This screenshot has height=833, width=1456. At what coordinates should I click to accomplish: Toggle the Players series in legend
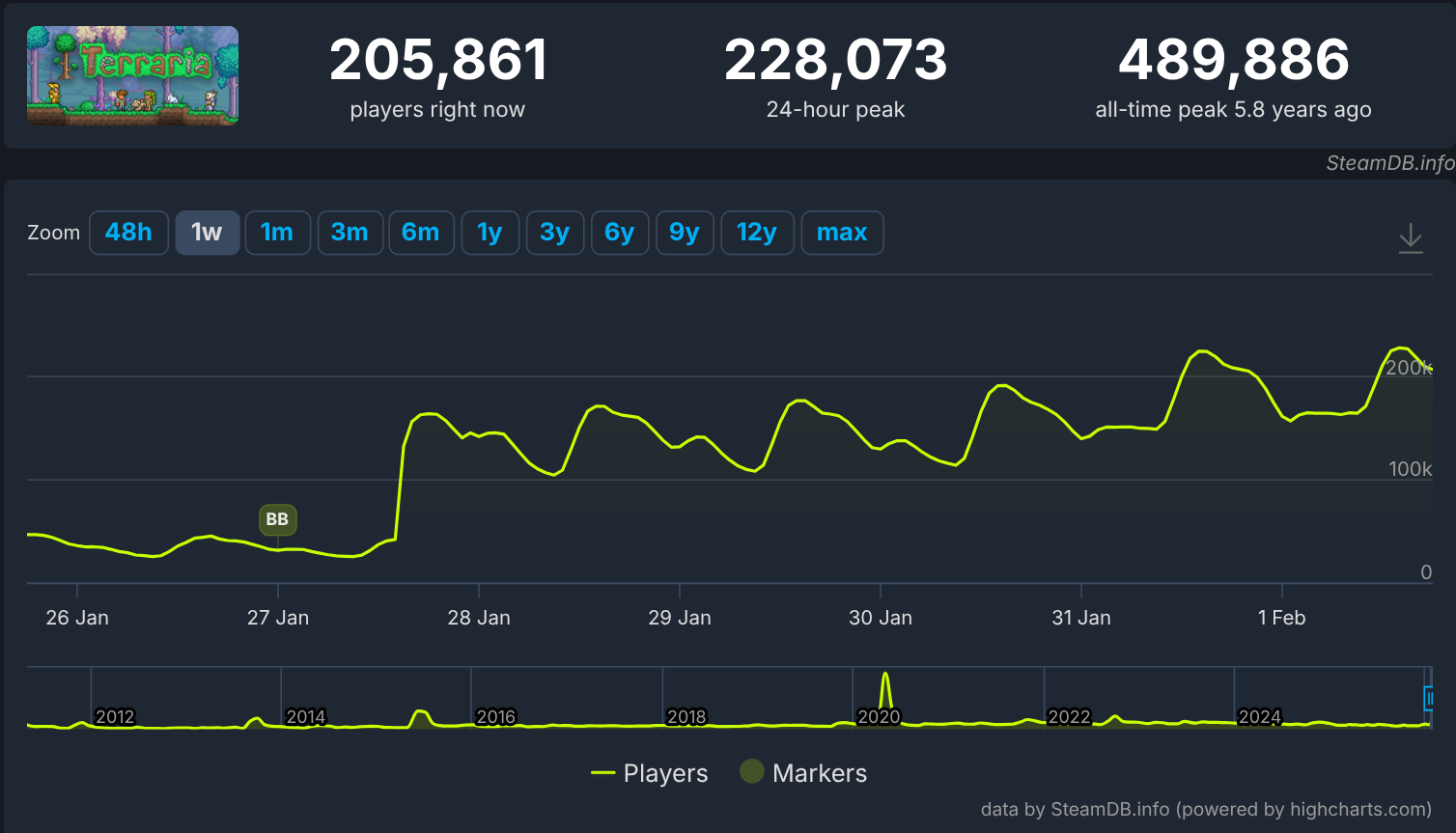coord(650,773)
